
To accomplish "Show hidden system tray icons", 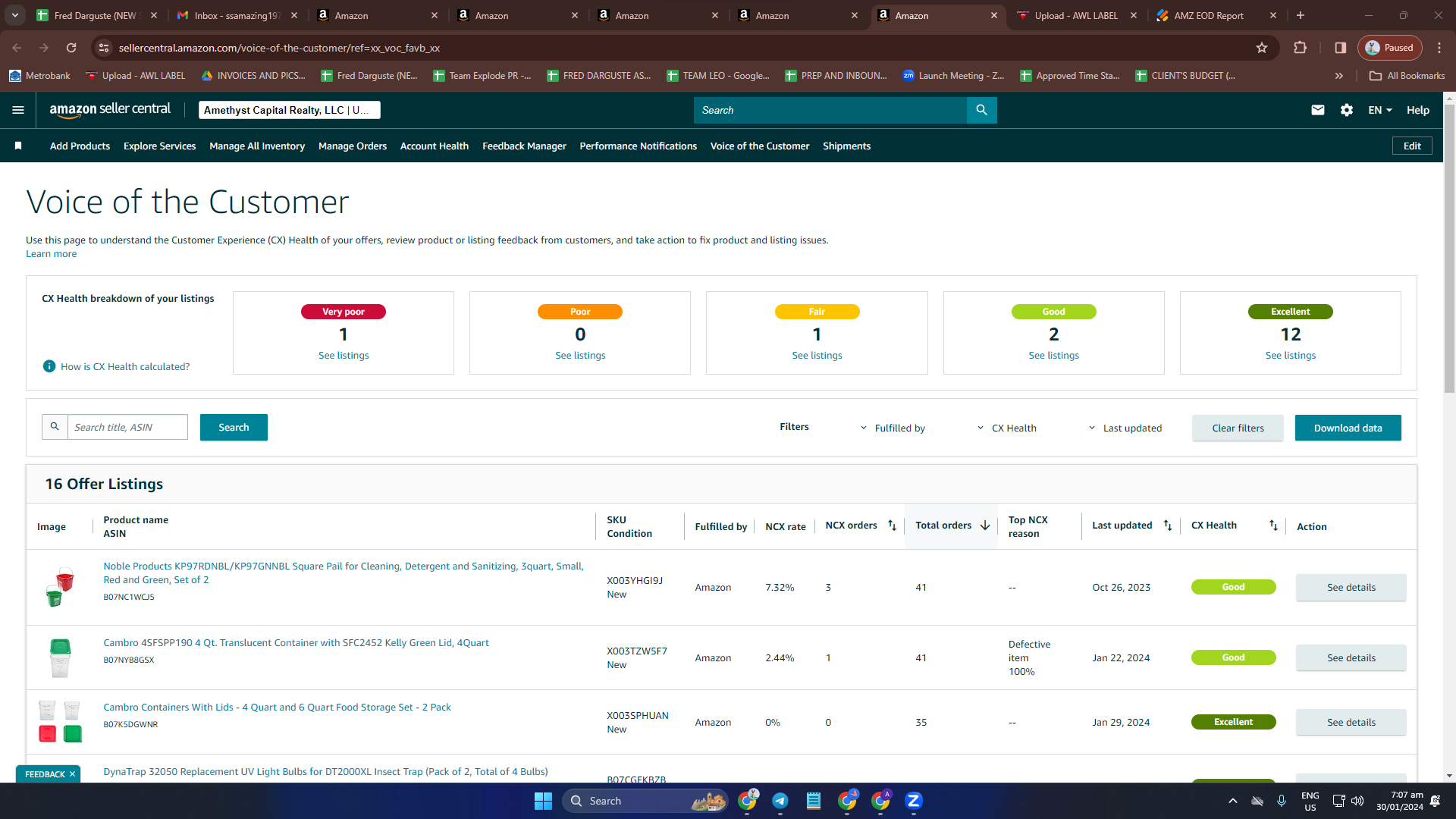I will (1233, 801).
